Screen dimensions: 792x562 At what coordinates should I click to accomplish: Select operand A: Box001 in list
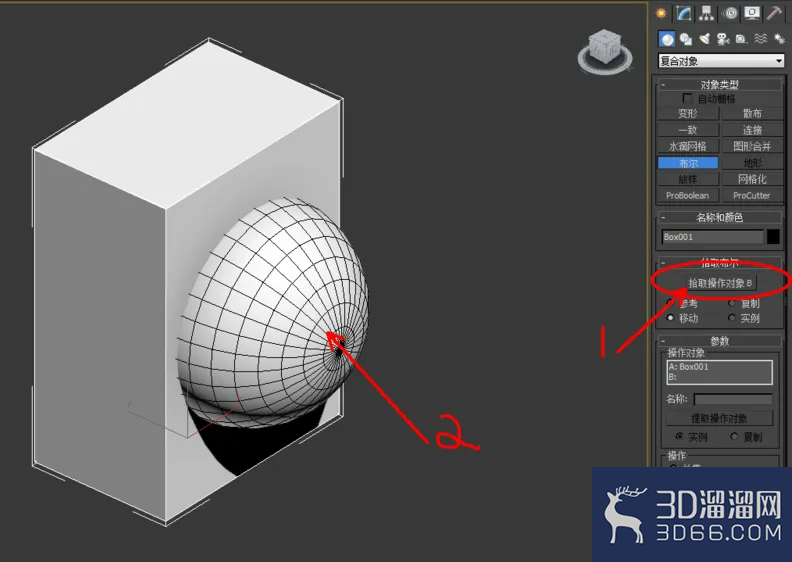[719, 367]
